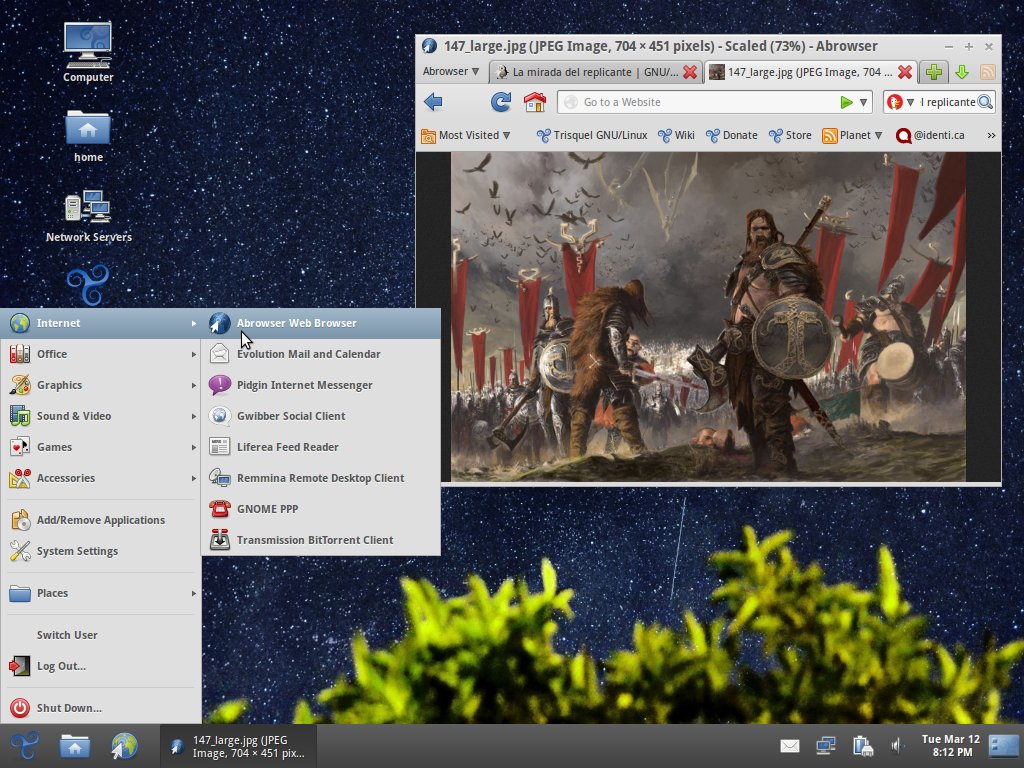Click the Tue Mar 12 clock
1024x768 pixels.
(951, 746)
